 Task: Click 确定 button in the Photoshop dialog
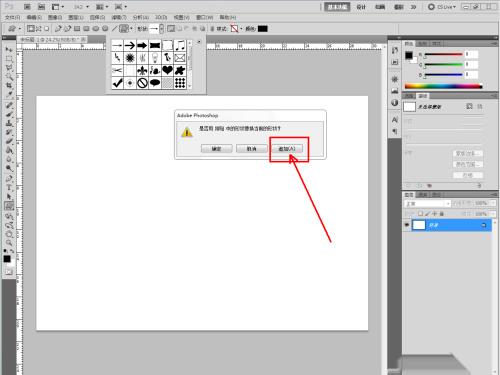tap(217, 149)
